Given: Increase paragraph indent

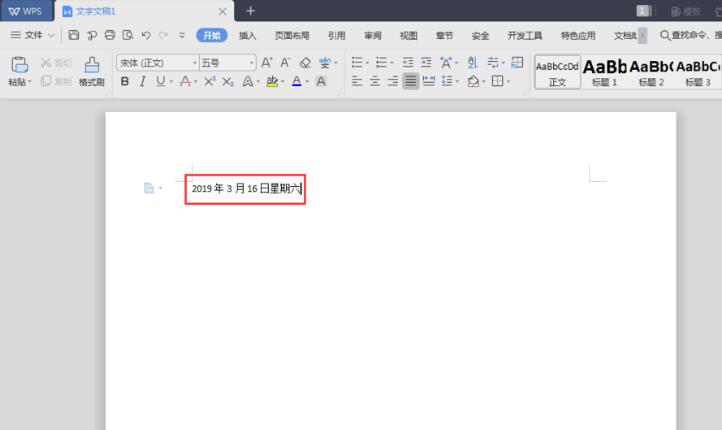Looking at the screenshot, I should (x=426, y=62).
